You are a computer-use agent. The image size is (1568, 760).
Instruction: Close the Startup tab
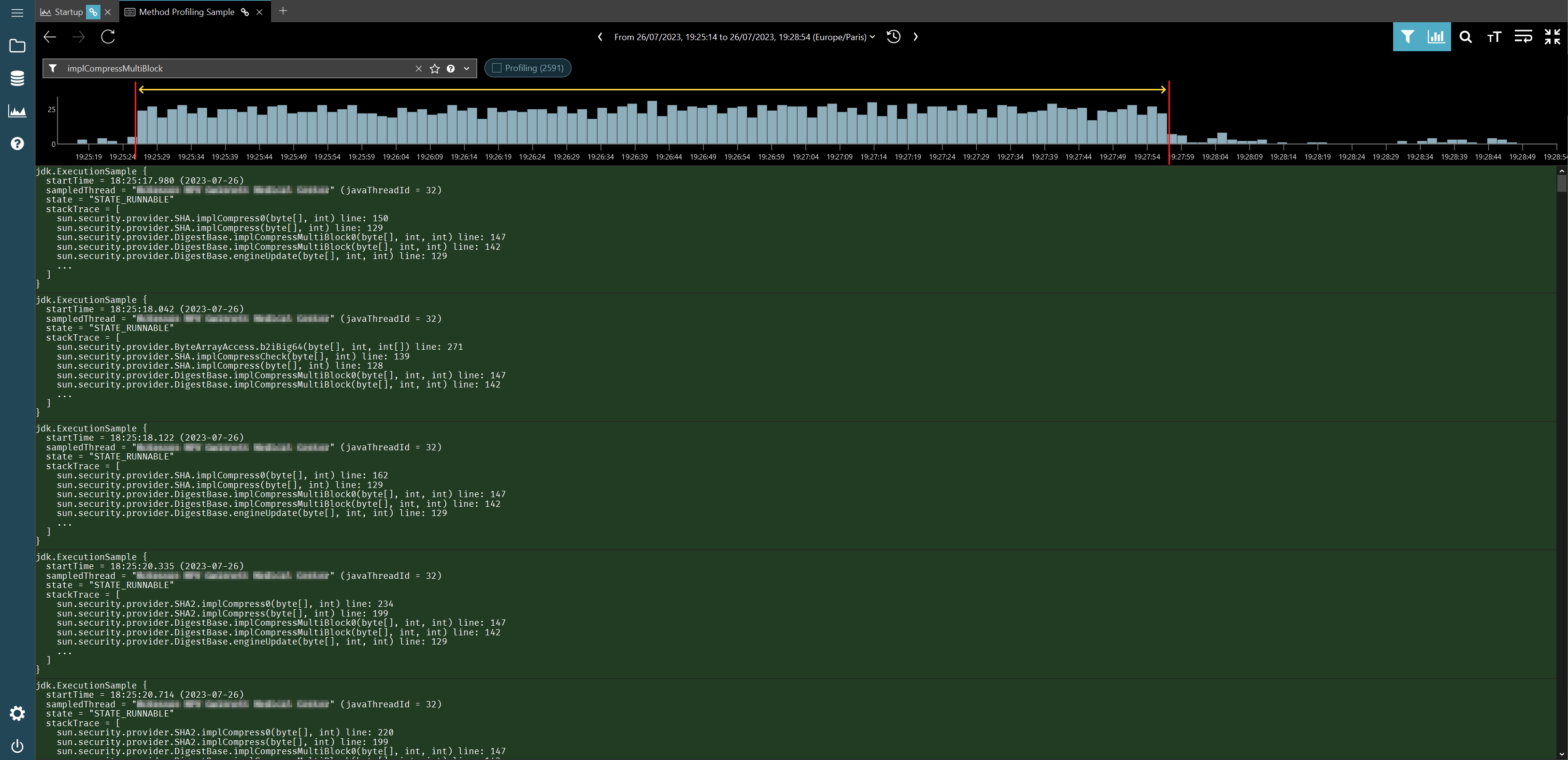pos(108,12)
